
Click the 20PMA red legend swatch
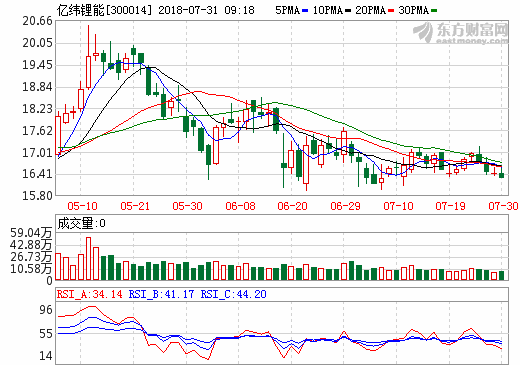tap(391, 11)
